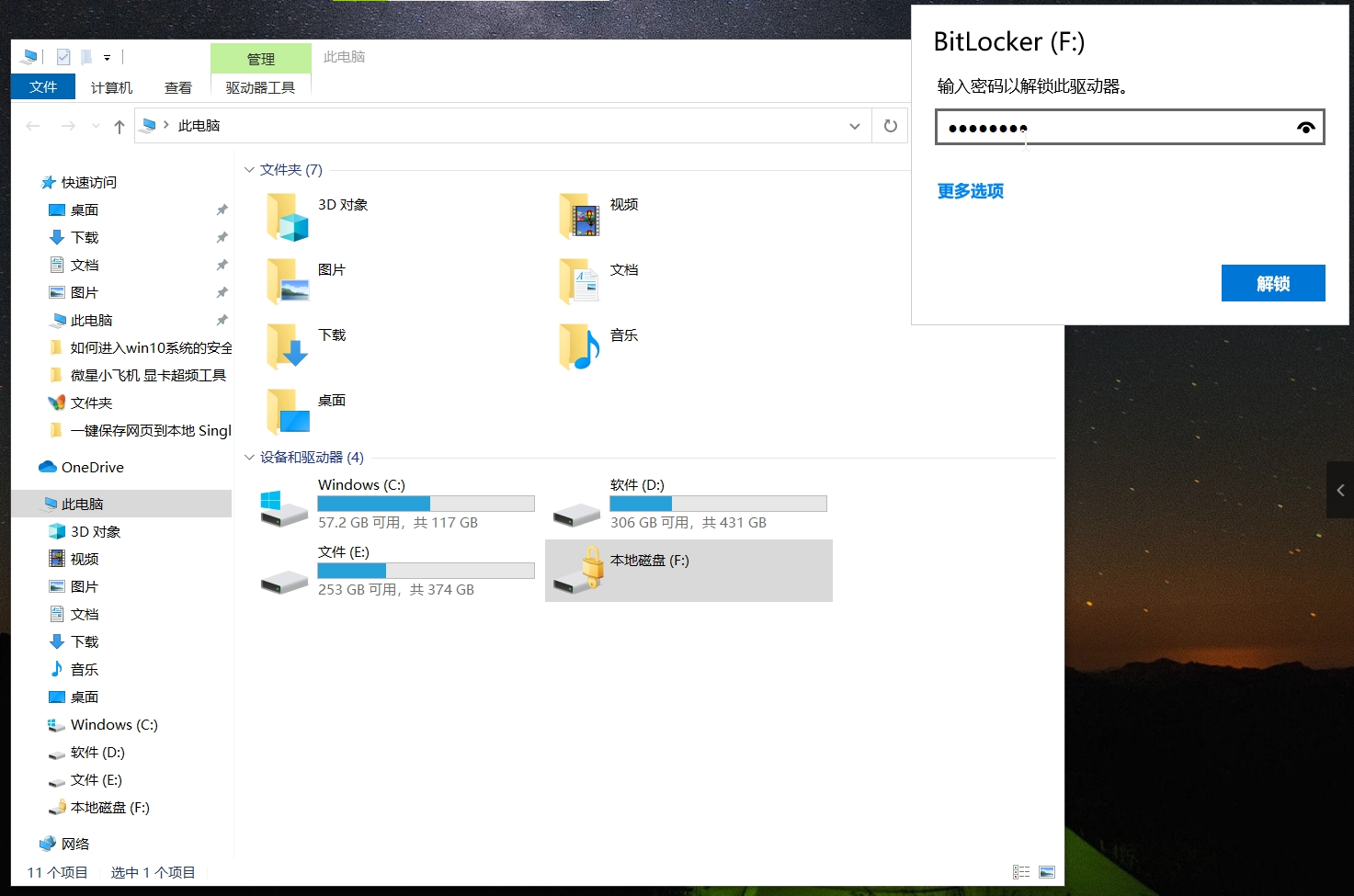Open 文件夹 item in quick access
Screen dimensions: 1354x896
(80, 403)
